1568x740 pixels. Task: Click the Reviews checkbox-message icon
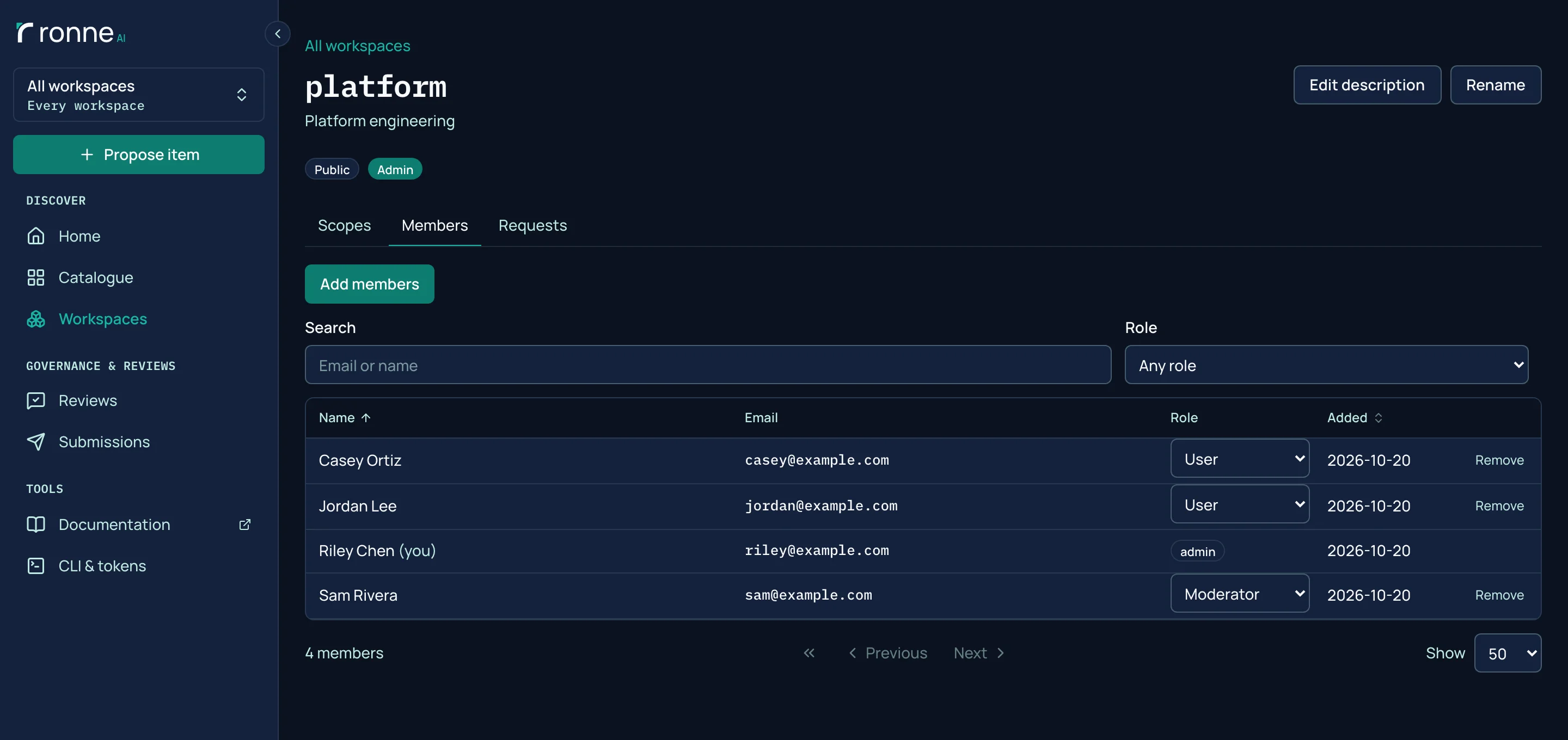tap(36, 400)
